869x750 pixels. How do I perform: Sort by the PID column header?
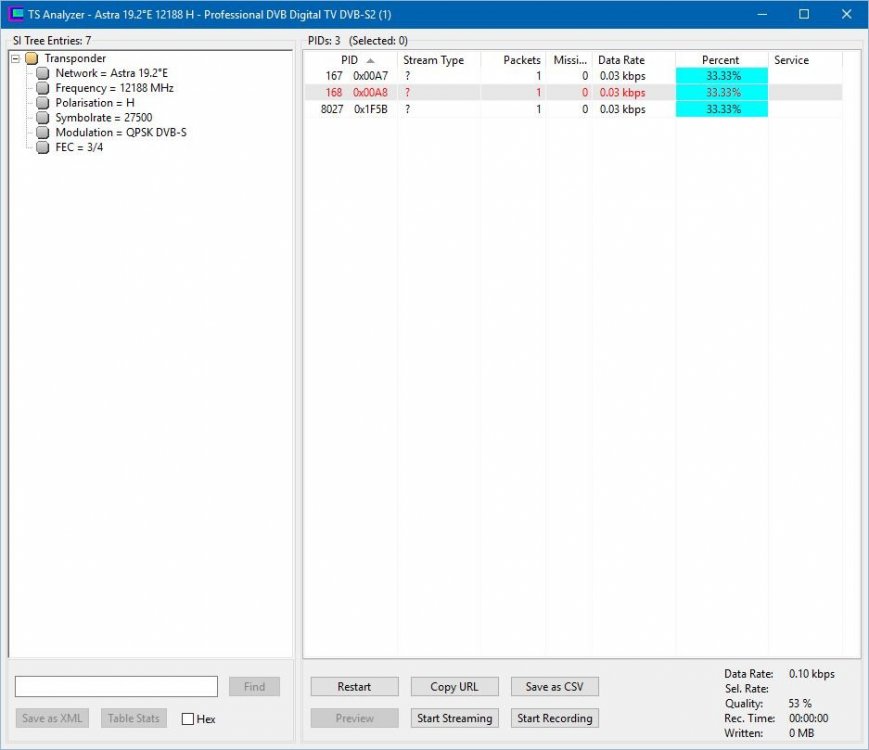click(x=350, y=60)
